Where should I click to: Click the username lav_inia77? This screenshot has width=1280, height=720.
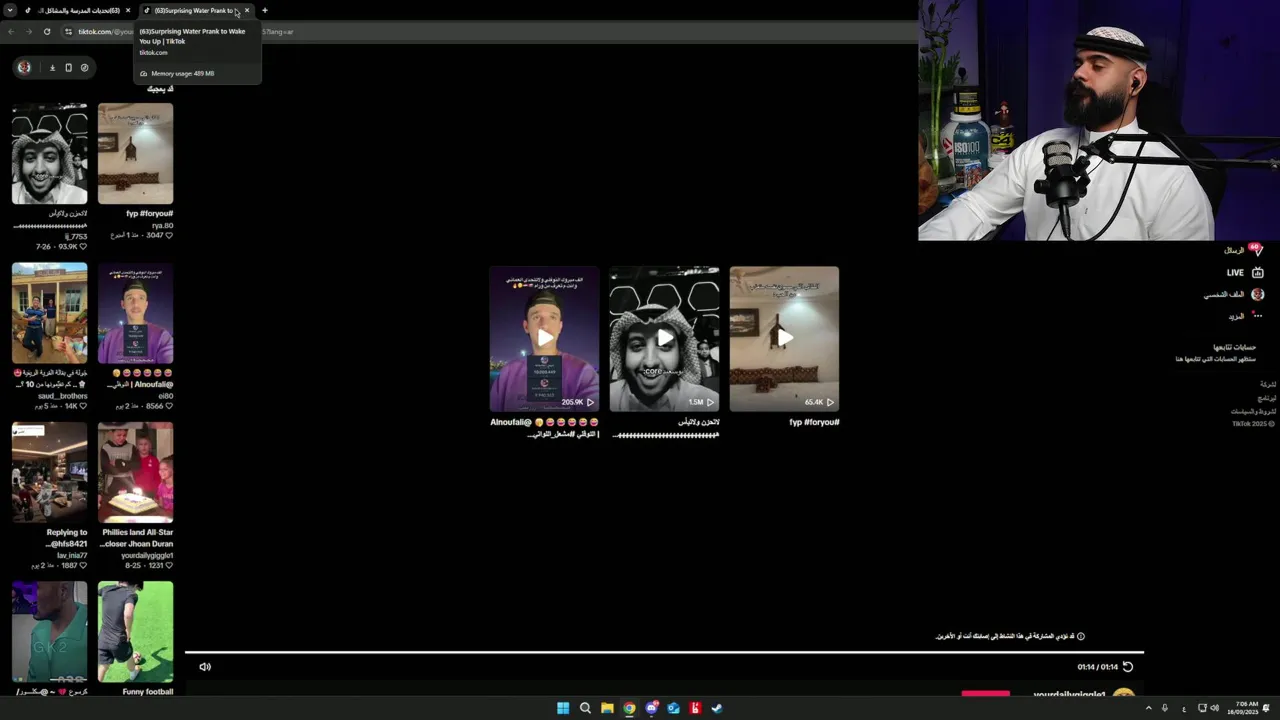click(72, 555)
